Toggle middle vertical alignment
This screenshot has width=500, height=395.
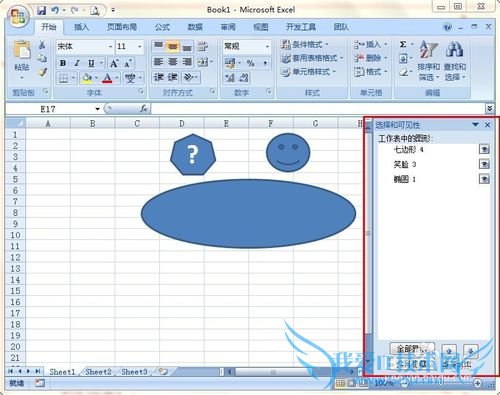(x=172, y=46)
